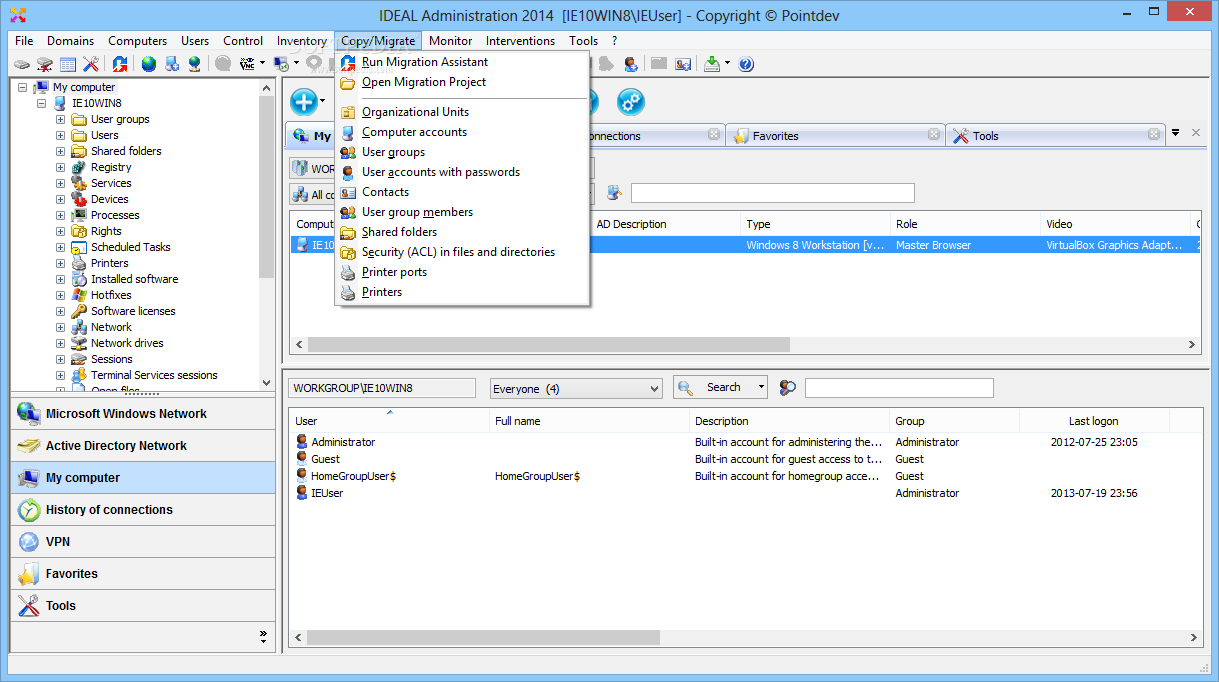Click the help question mark toolbar icon
The height and width of the screenshot is (682, 1219).
(x=746, y=64)
